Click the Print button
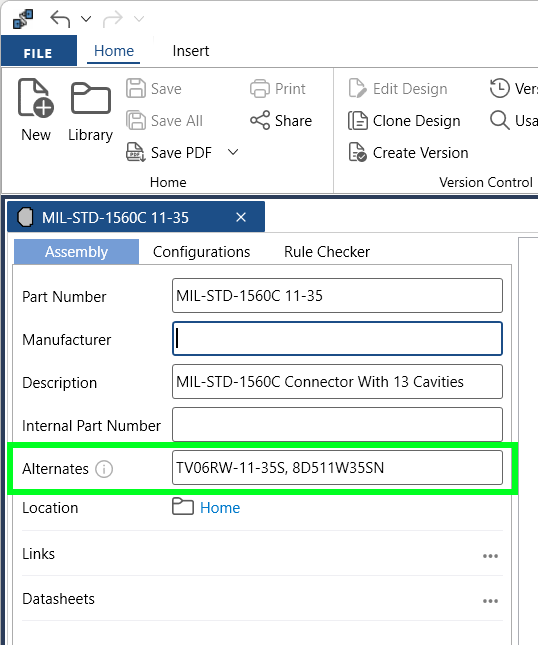Viewport: 538px width, 645px height. pos(278,88)
